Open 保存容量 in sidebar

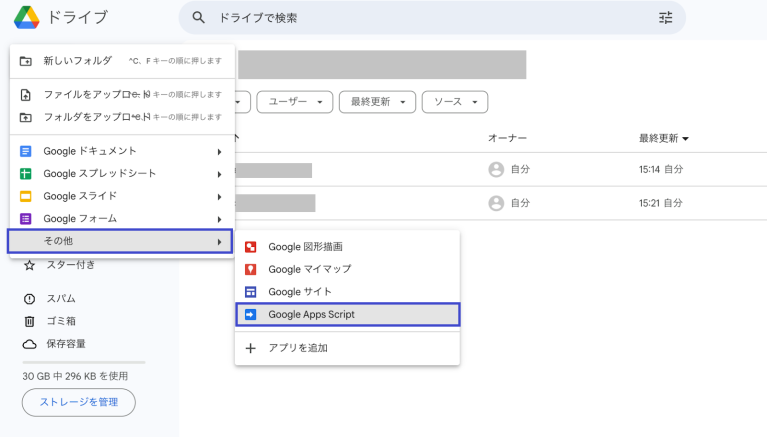coord(66,344)
